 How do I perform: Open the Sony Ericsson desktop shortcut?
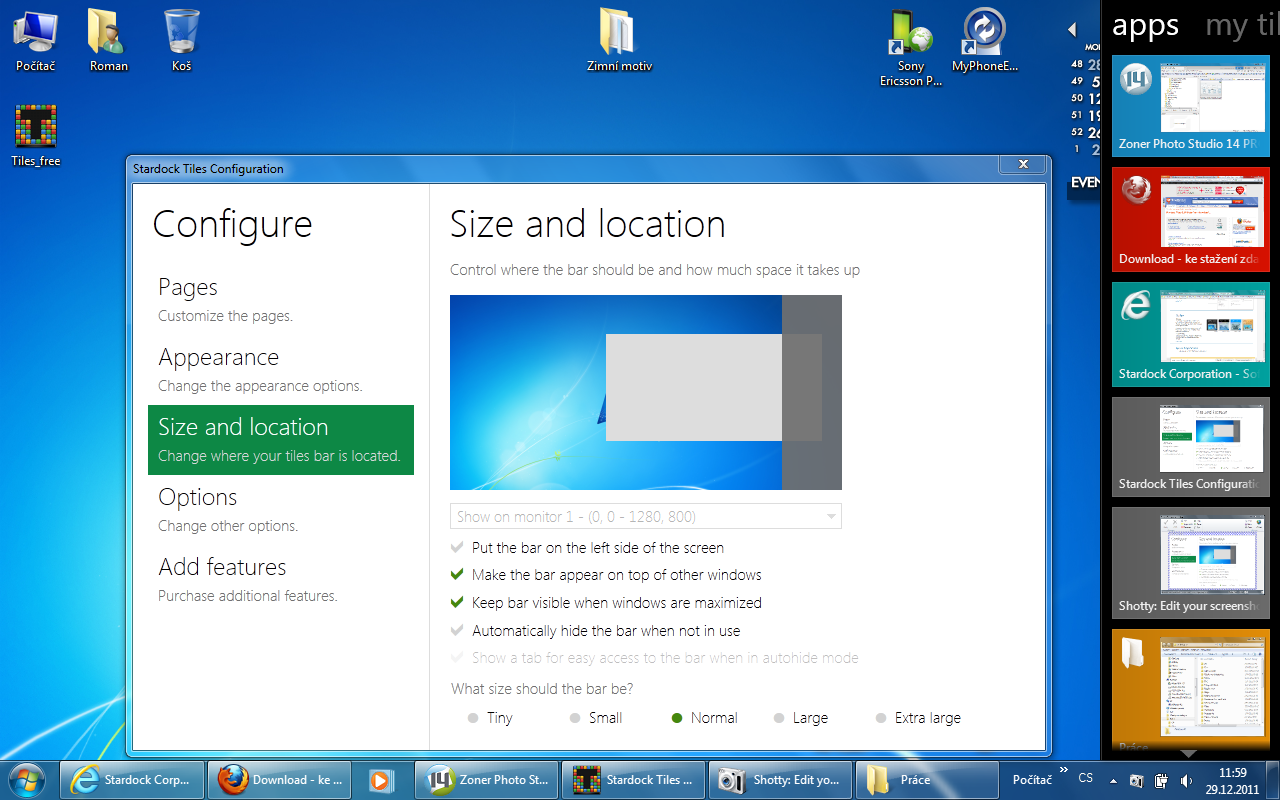click(910, 48)
